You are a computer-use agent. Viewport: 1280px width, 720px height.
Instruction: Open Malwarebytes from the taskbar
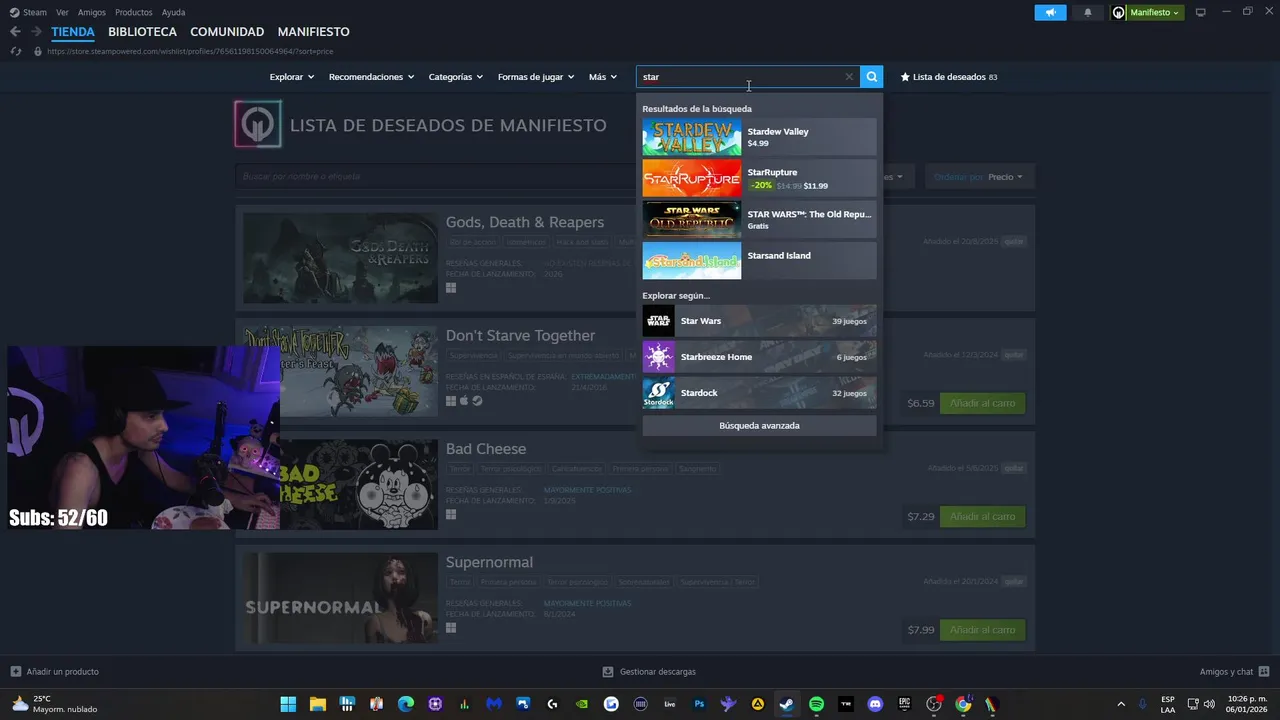[x=494, y=704]
